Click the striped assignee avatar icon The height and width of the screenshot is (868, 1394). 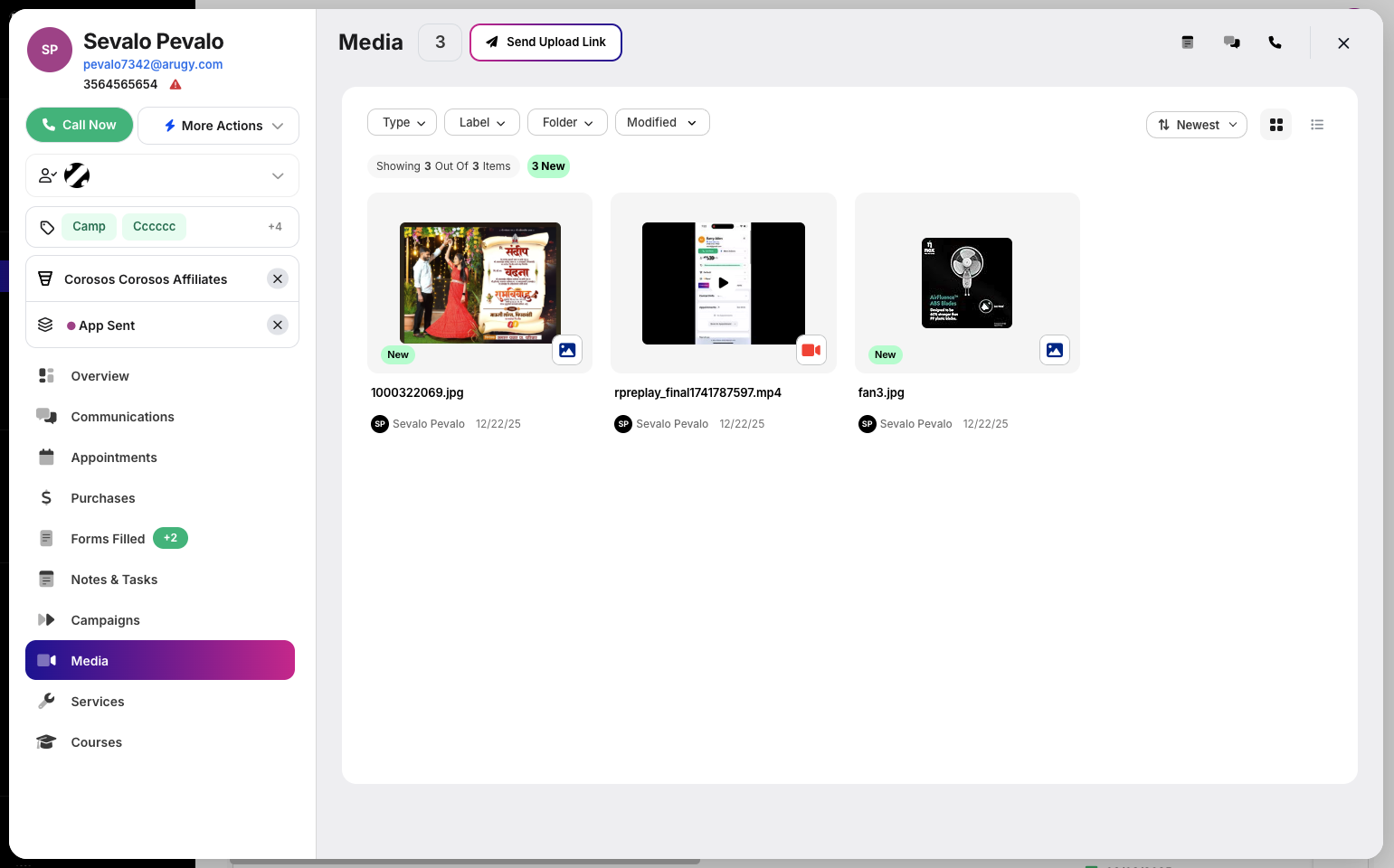(77, 175)
